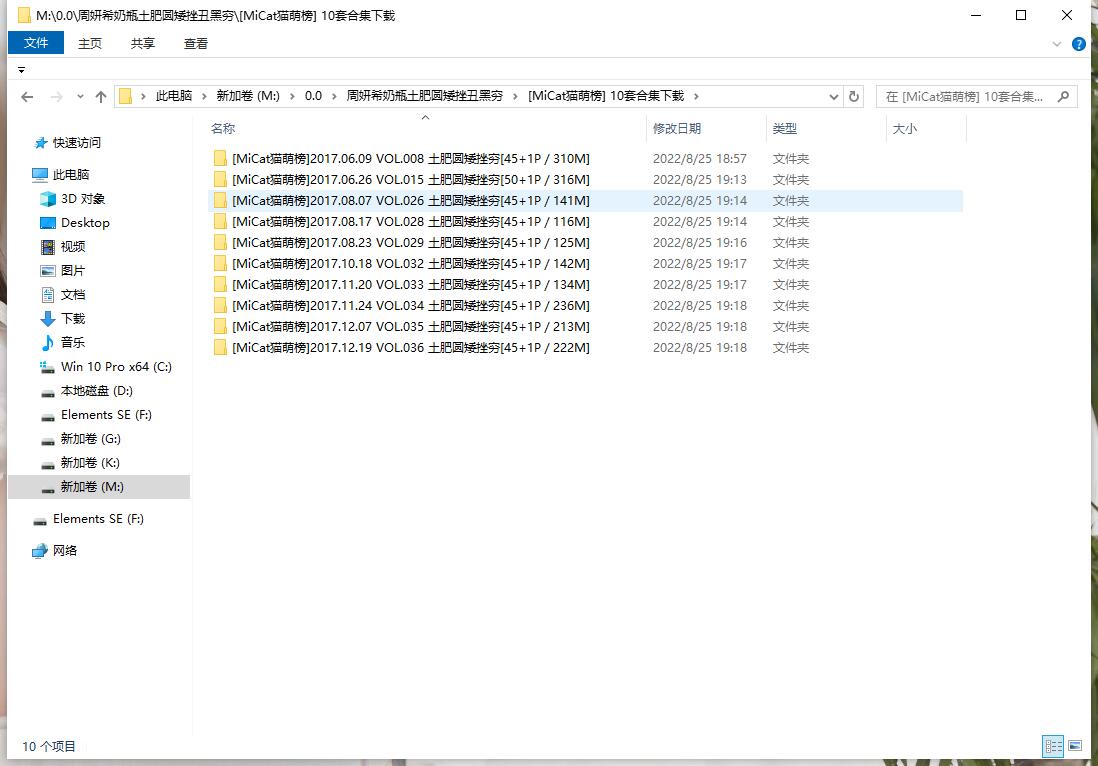Click the folder icon of the VOL.008 row
Viewport: 1098px width, 766px height.
pyautogui.click(x=220, y=159)
